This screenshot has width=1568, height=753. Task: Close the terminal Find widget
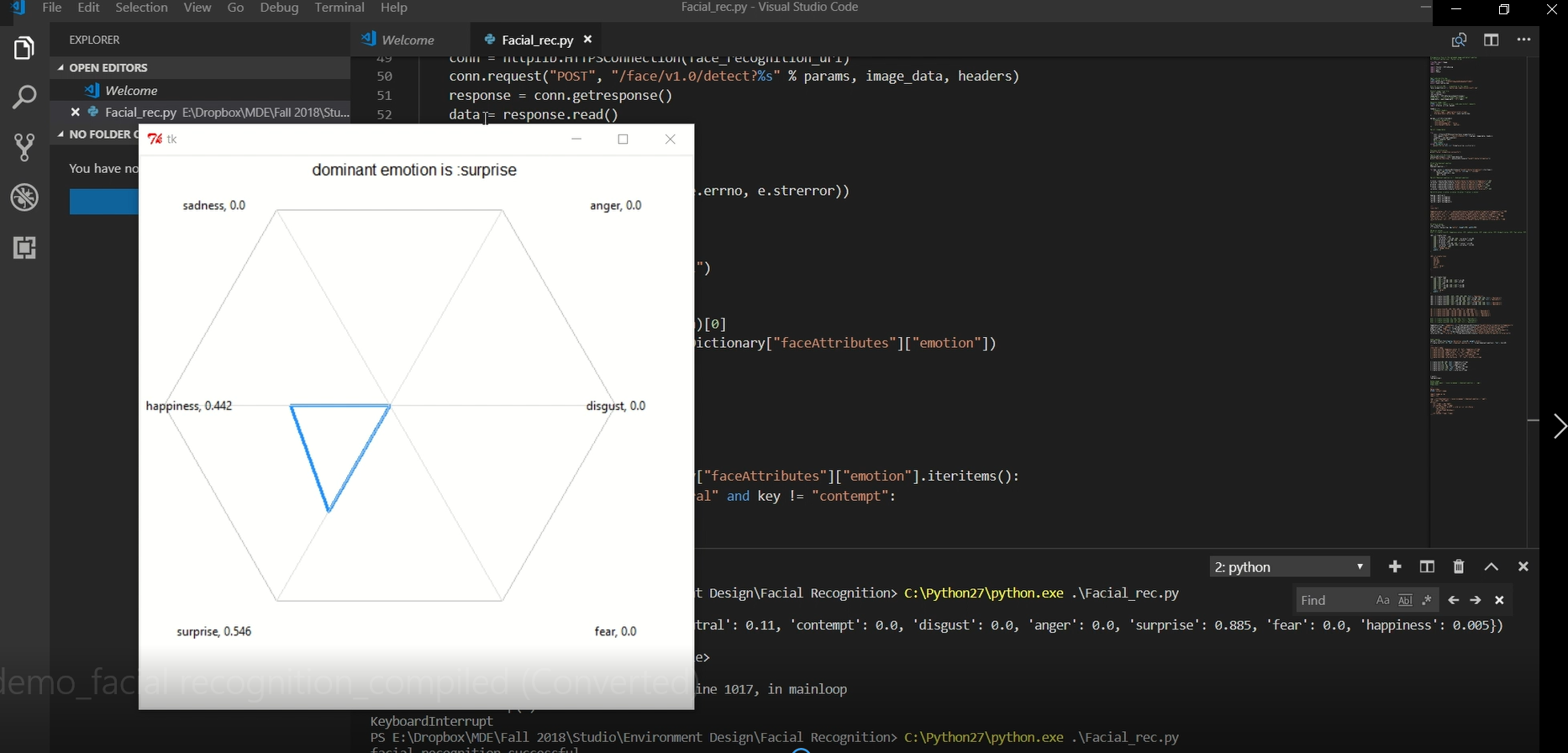tap(1499, 600)
